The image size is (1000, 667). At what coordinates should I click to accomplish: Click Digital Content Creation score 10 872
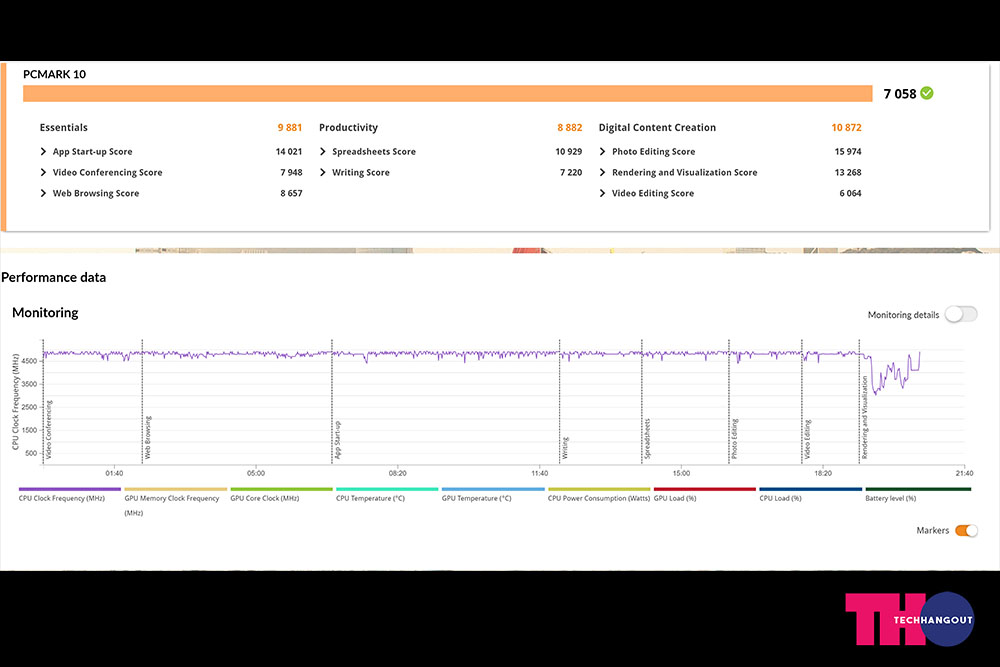846,128
